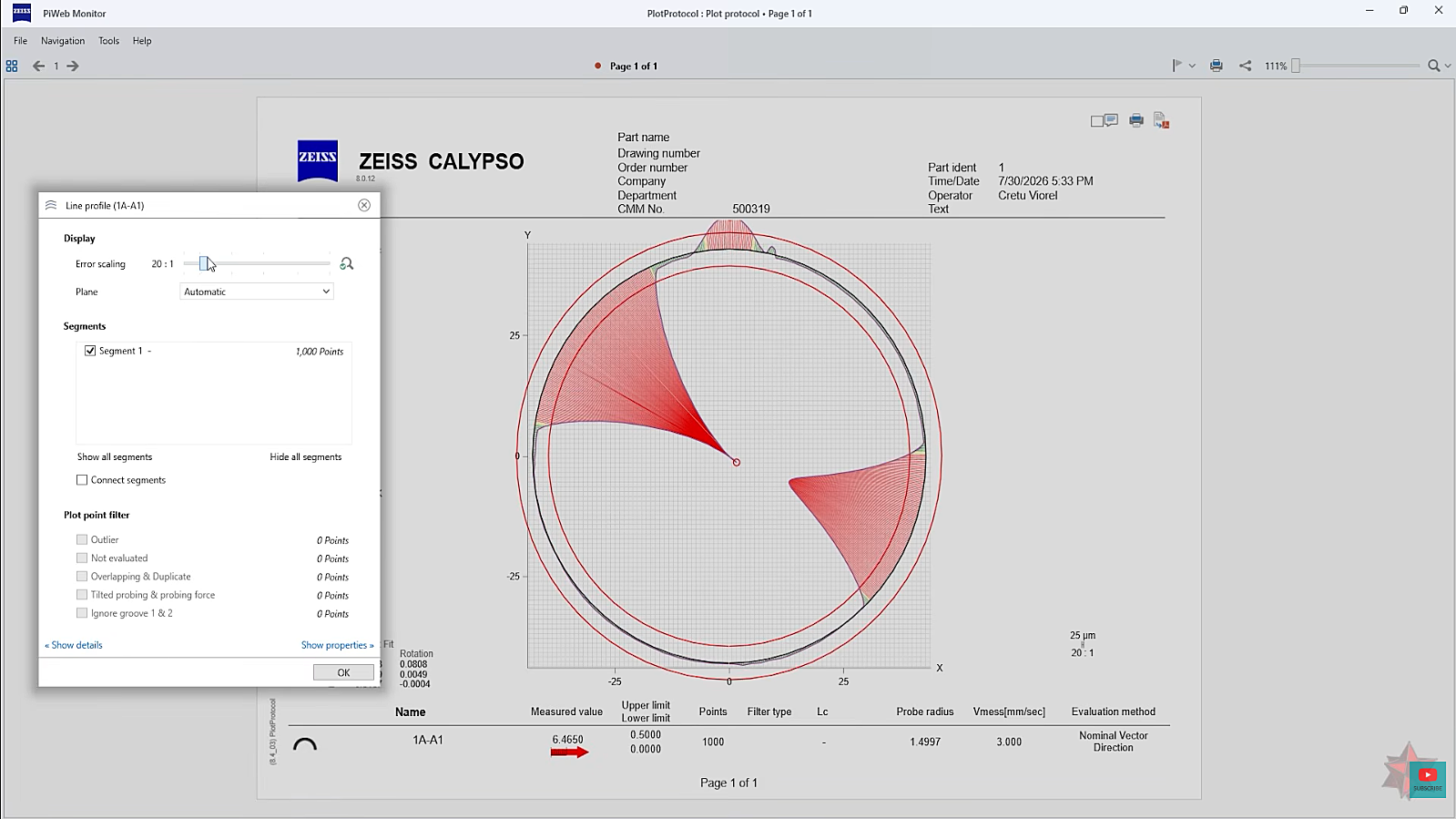This screenshot has height=819, width=1456.
Task: Close the Line profile (1A-A1) dialog
Action: tap(364, 205)
